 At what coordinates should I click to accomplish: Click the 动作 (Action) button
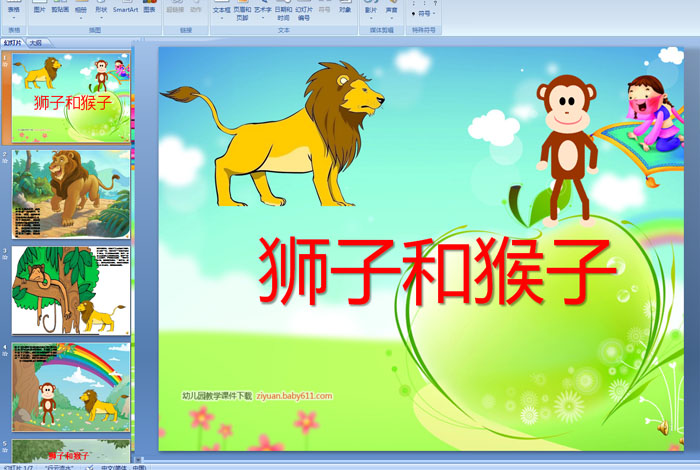click(196, 8)
